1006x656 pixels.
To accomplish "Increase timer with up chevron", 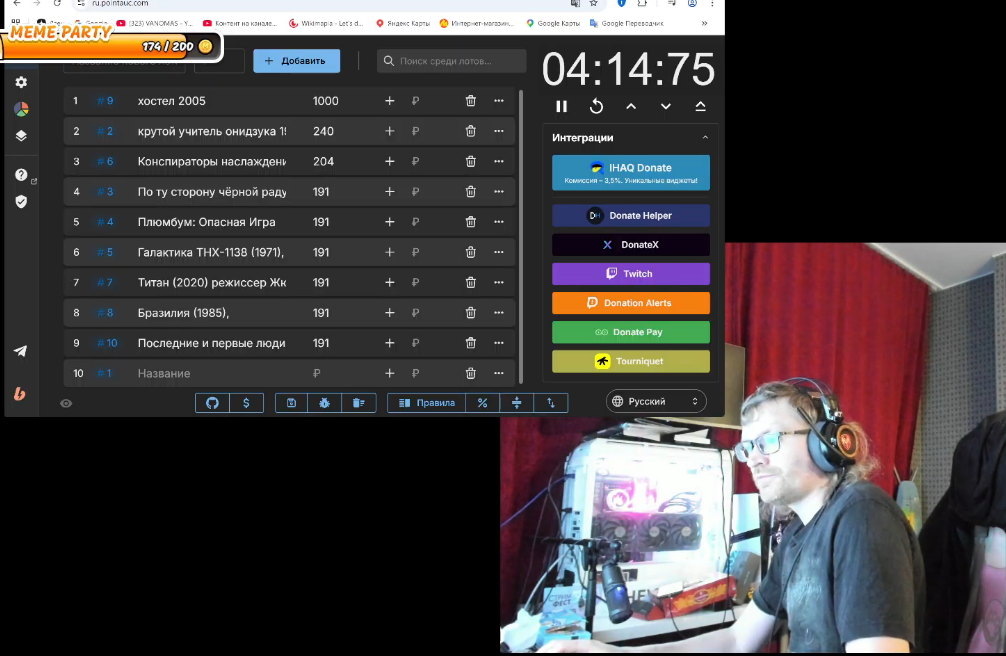I will tap(631, 107).
